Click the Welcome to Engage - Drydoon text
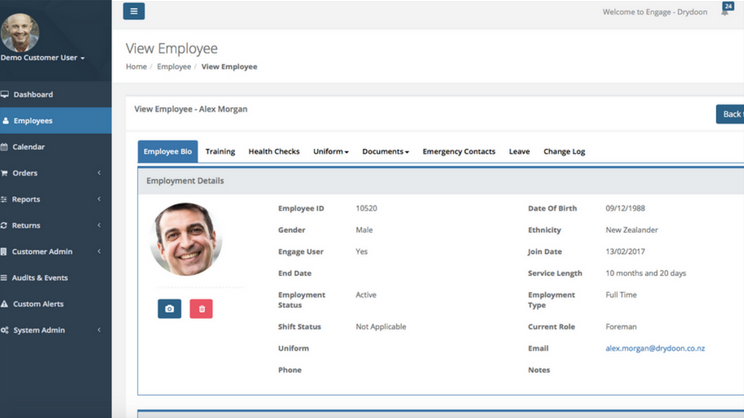The height and width of the screenshot is (418, 744). coord(655,12)
